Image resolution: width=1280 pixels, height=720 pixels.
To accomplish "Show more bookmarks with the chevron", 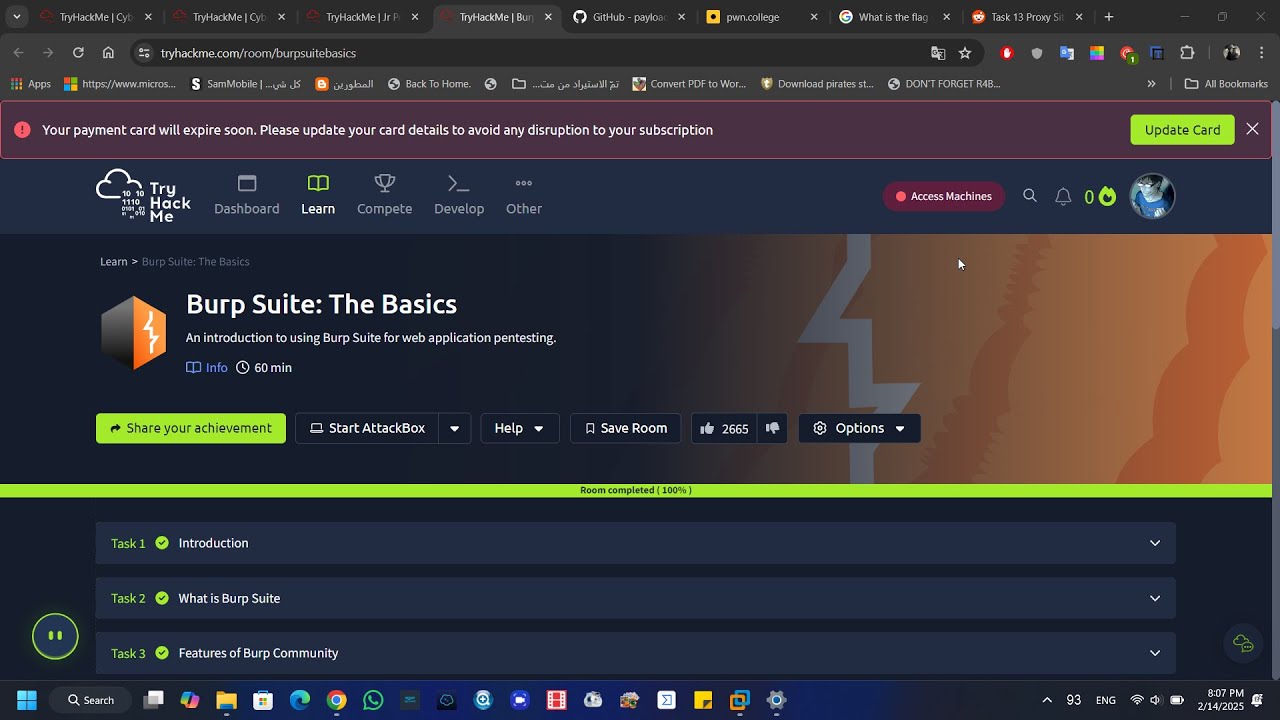I will pyautogui.click(x=1151, y=84).
